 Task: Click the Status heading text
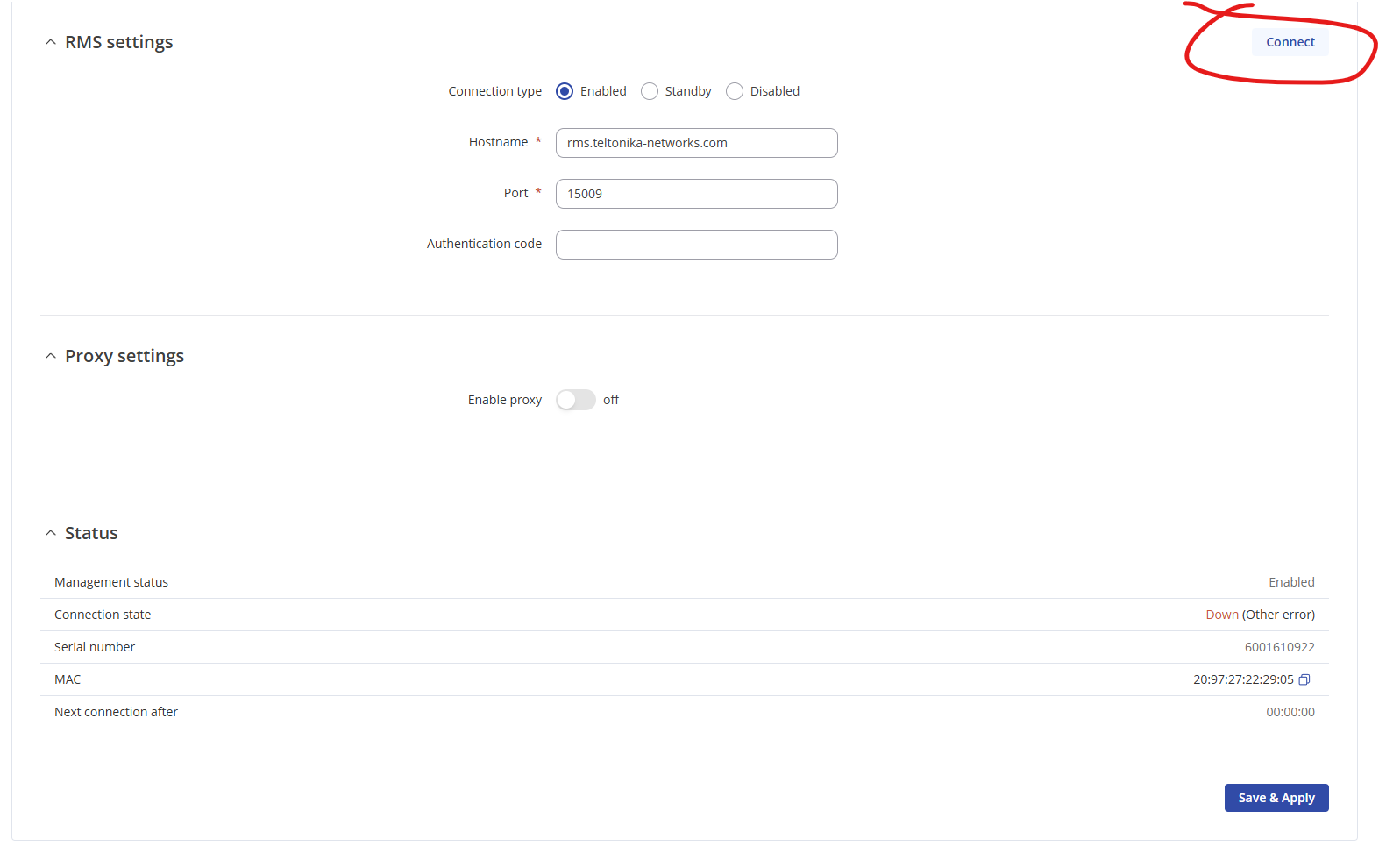[91, 533]
